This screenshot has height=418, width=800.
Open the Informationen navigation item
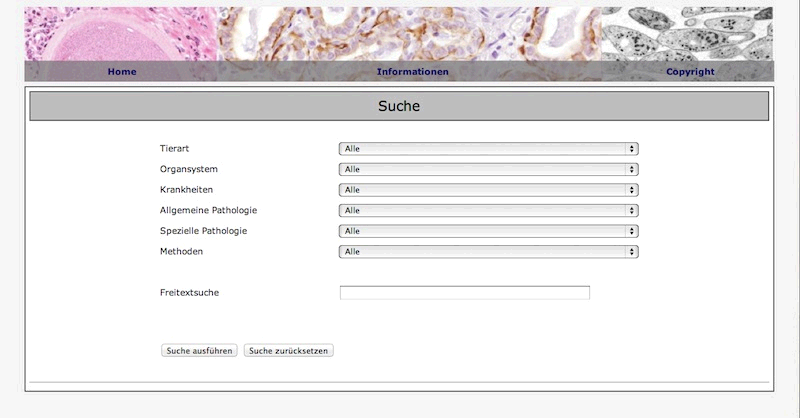click(412, 72)
